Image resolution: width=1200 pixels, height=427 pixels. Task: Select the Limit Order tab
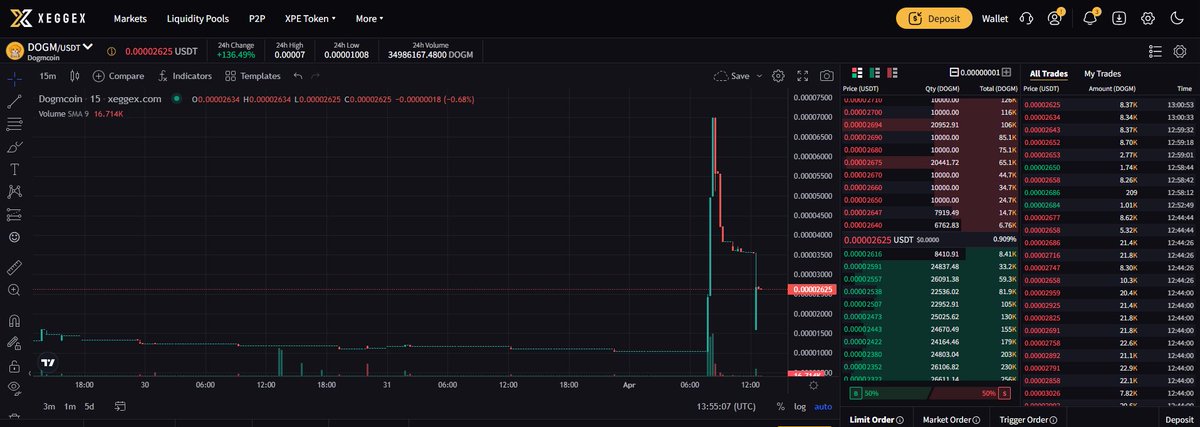(877, 420)
